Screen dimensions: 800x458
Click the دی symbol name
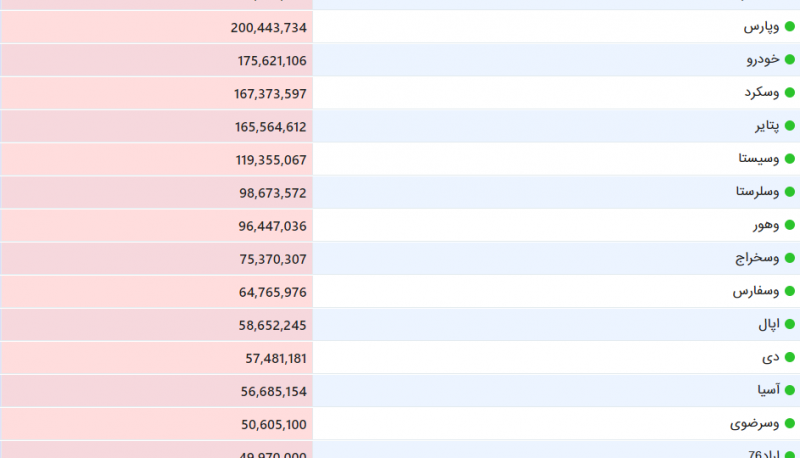[771, 358]
